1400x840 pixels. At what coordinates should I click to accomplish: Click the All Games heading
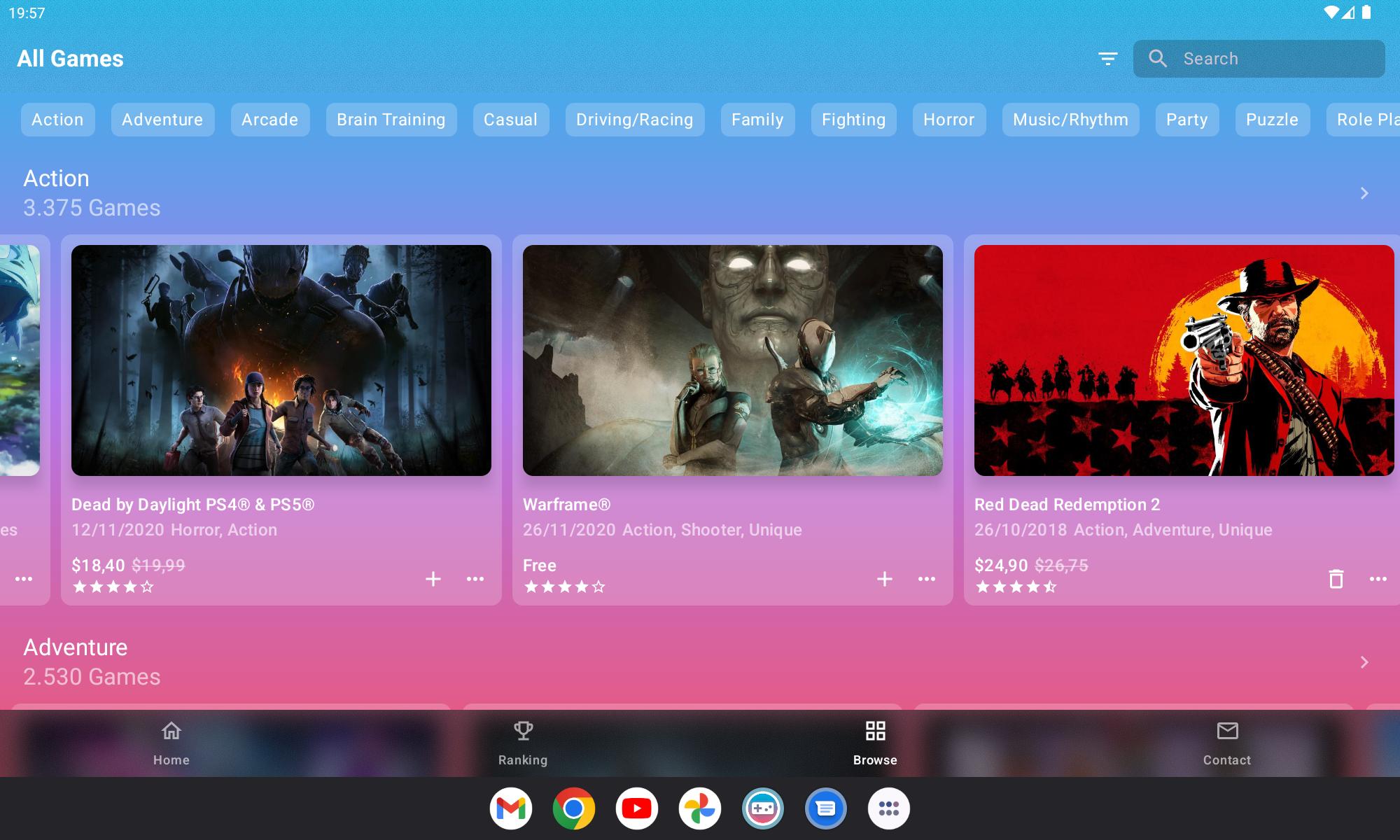tap(70, 59)
